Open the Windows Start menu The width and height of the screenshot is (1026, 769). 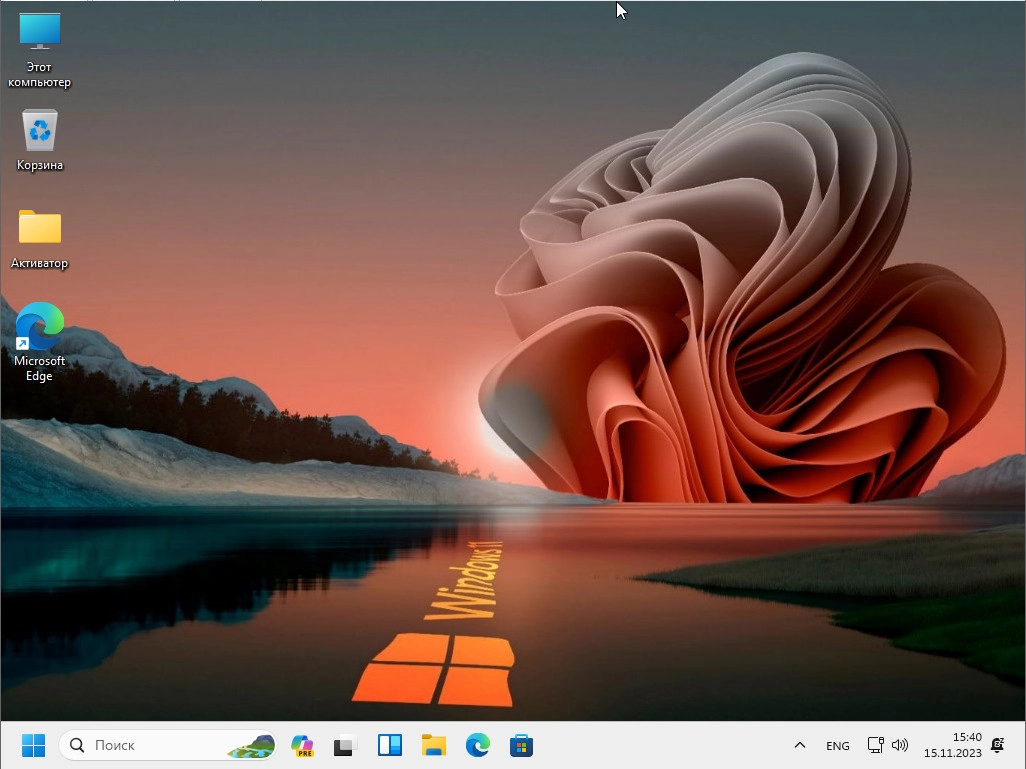pyautogui.click(x=33, y=745)
